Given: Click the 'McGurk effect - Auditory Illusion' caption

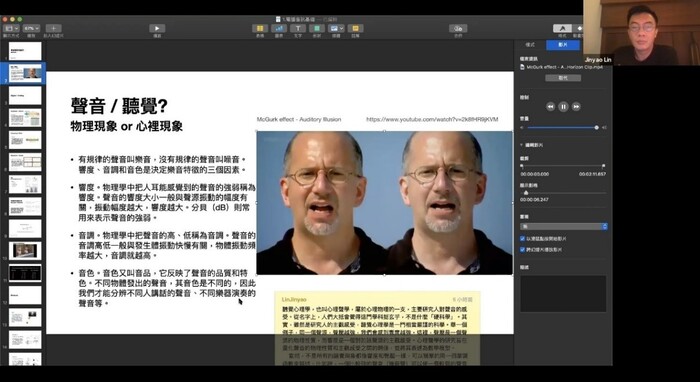Looking at the screenshot, I should click(299, 120).
